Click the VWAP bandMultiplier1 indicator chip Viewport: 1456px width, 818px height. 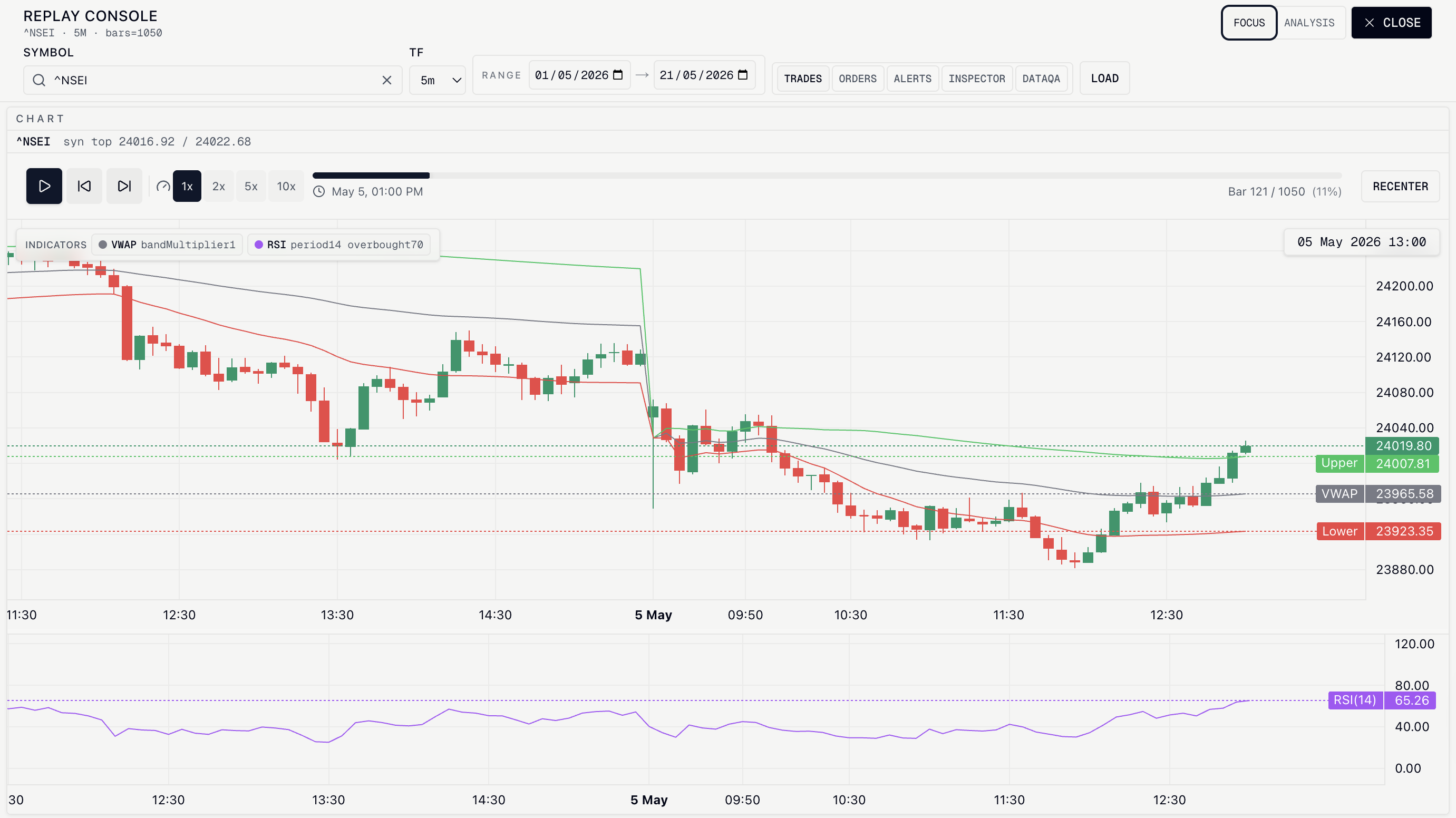tap(167, 245)
